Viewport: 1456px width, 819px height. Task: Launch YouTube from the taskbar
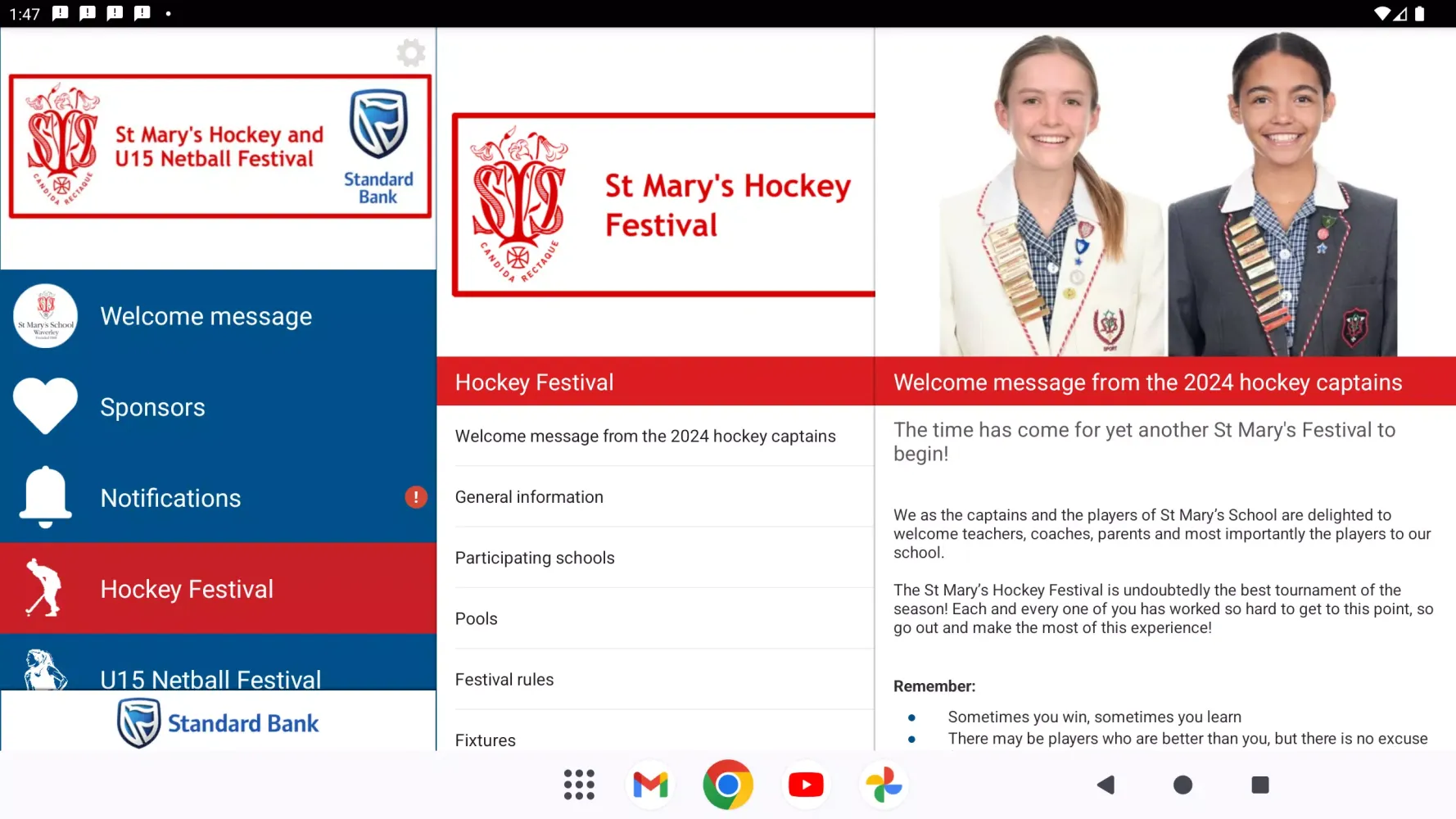pos(806,785)
